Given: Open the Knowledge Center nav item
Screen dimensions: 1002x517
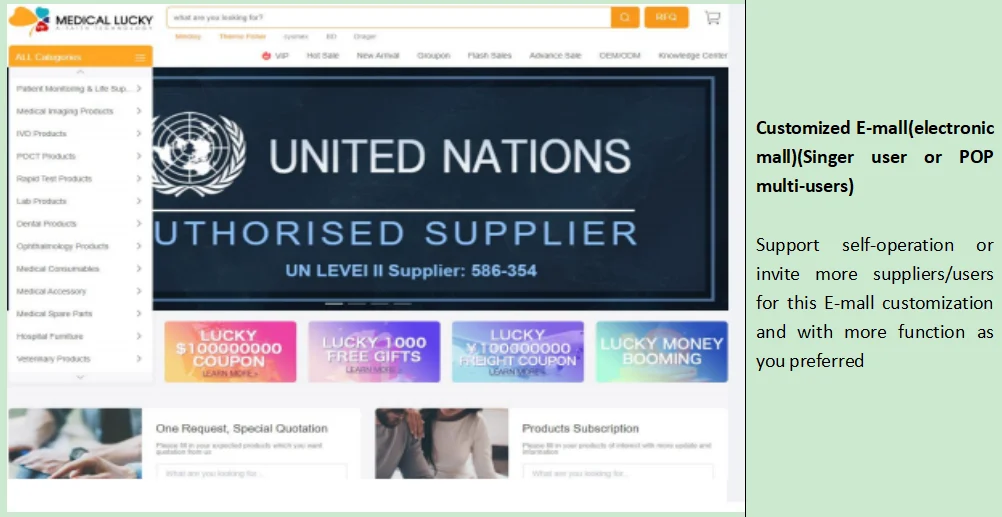Looking at the screenshot, I should [x=693, y=56].
